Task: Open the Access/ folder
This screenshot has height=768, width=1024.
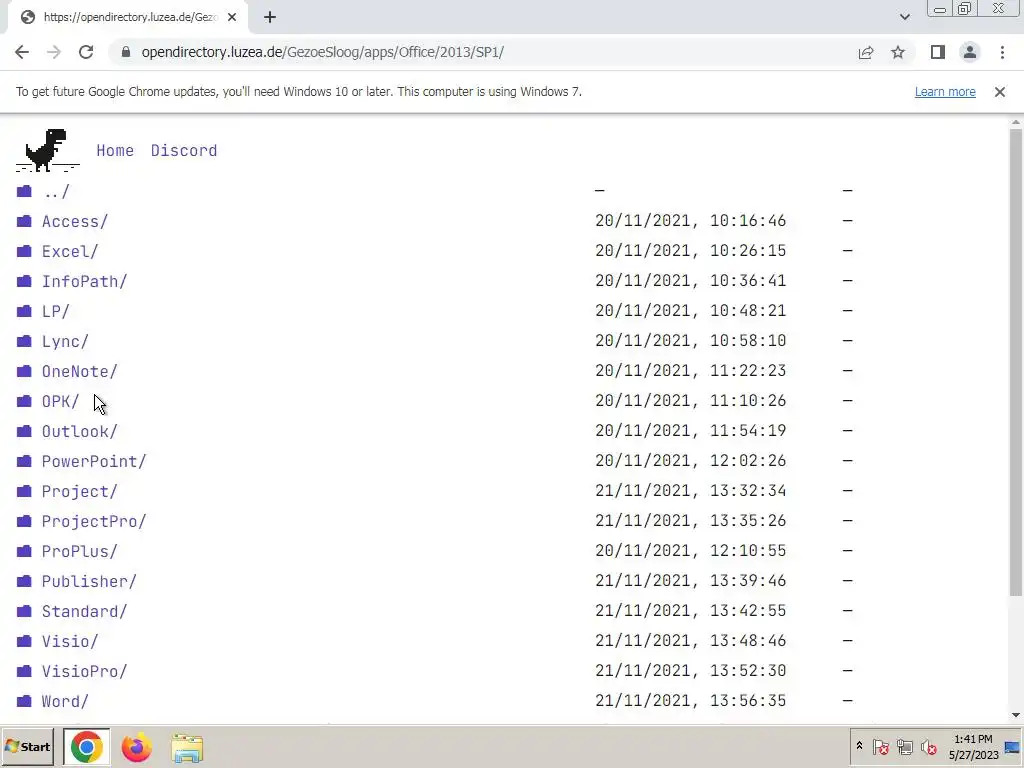Action: [75, 221]
